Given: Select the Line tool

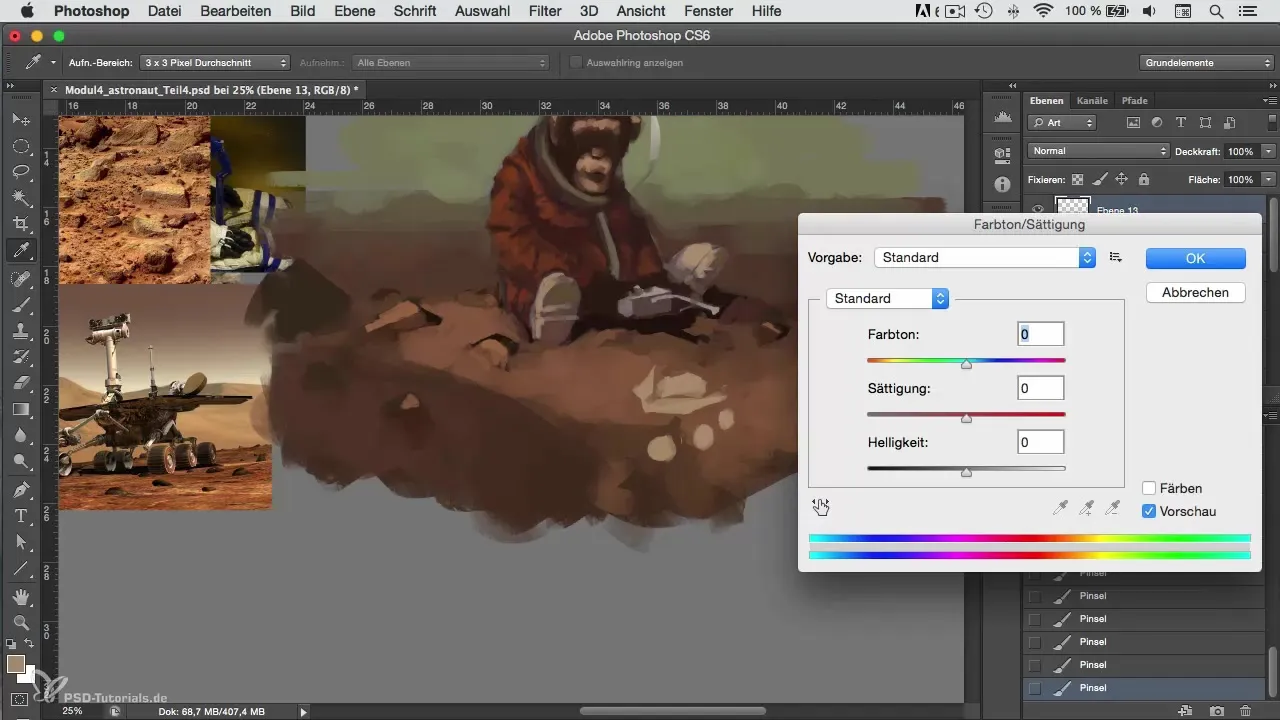Looking at the screenshot, I should tap(20, 568).
